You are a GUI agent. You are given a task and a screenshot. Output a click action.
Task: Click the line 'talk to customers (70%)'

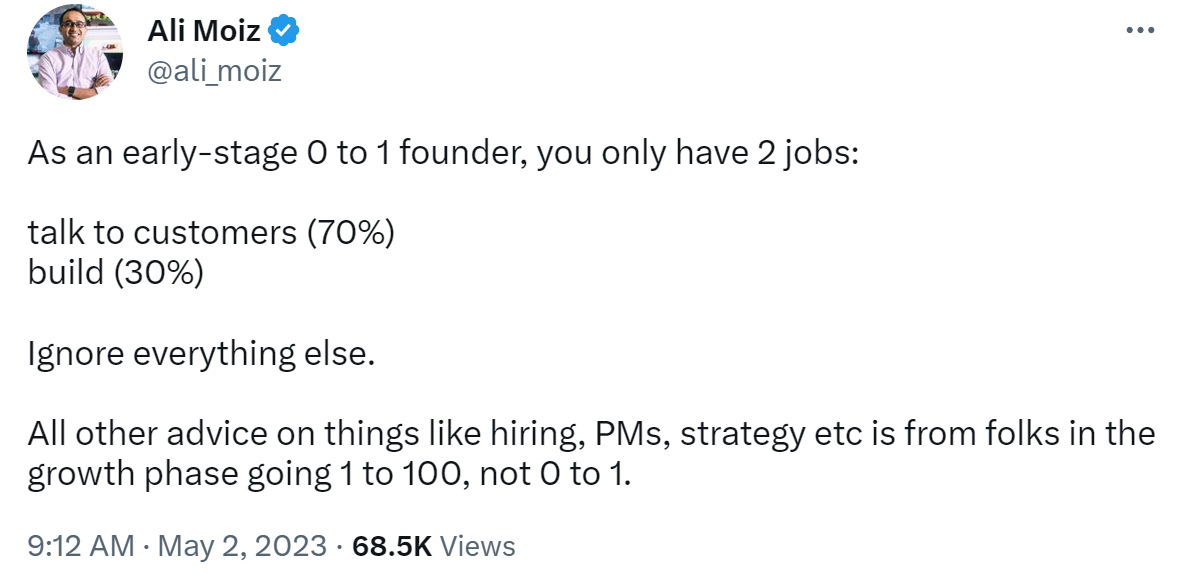[211, 233]
